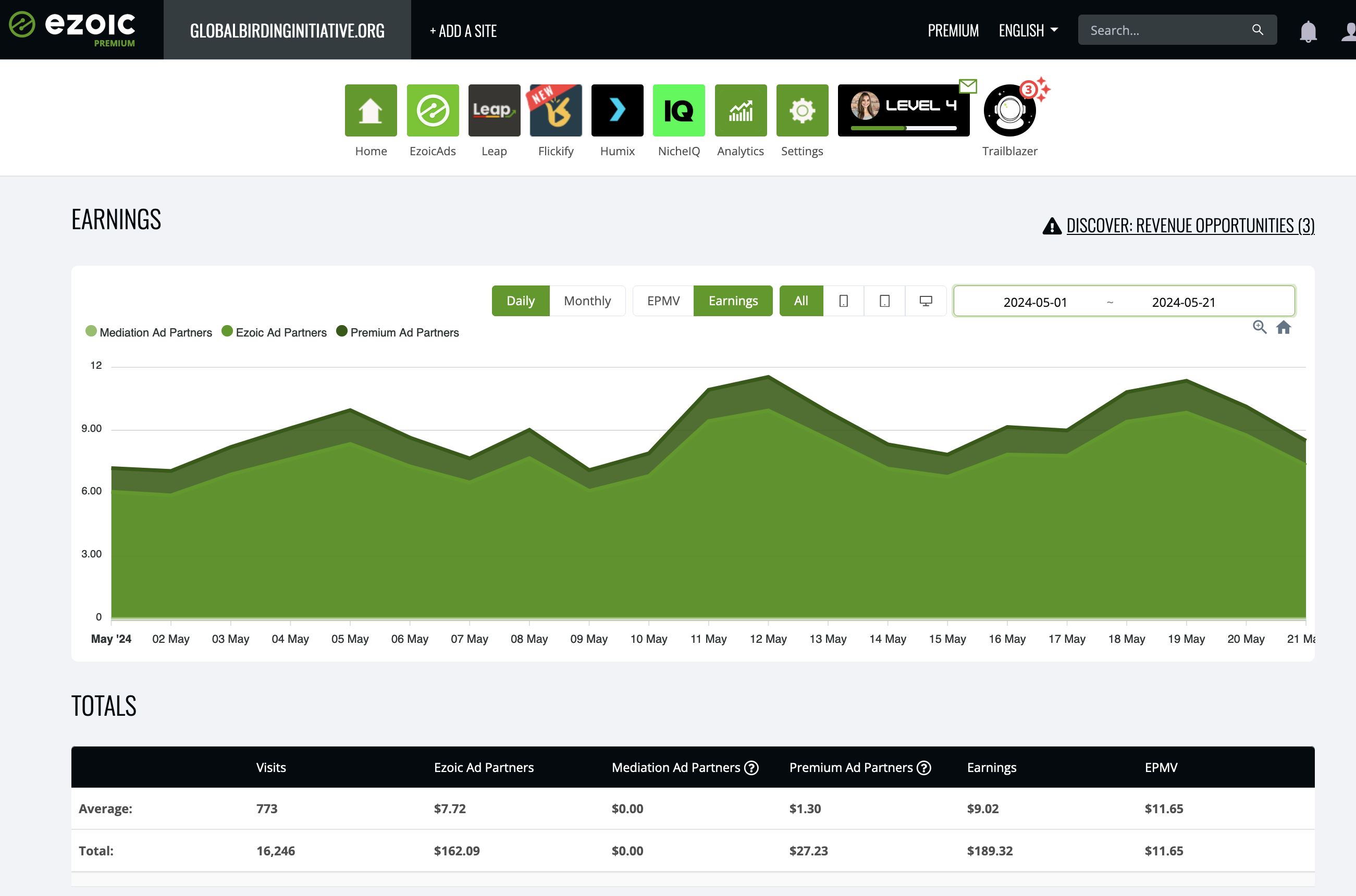
Task: Open the end date 2024-05-21 picker
Action: (x=1184, y=302)
